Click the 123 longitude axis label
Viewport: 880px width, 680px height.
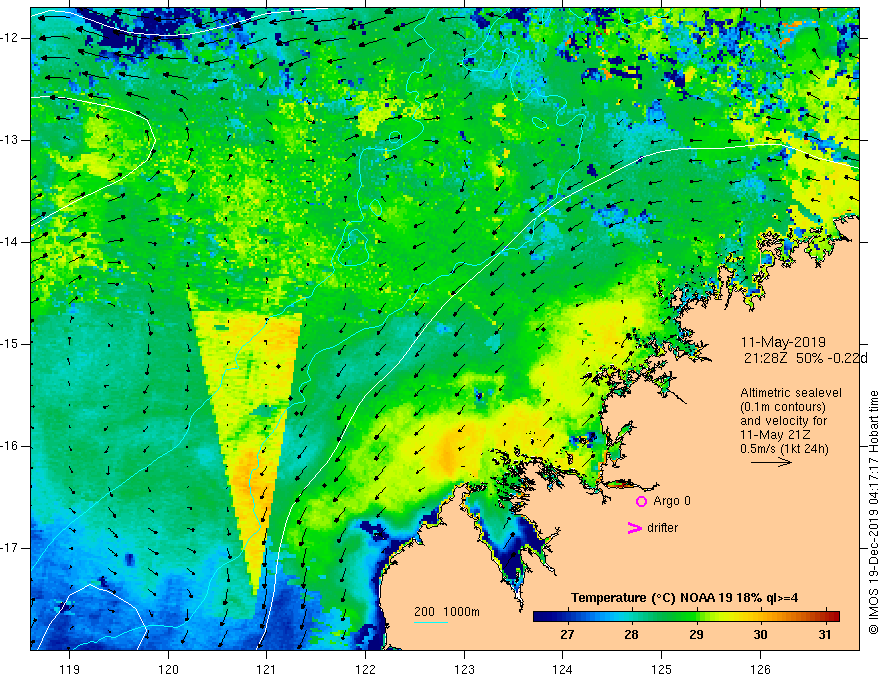click(464, 669)
